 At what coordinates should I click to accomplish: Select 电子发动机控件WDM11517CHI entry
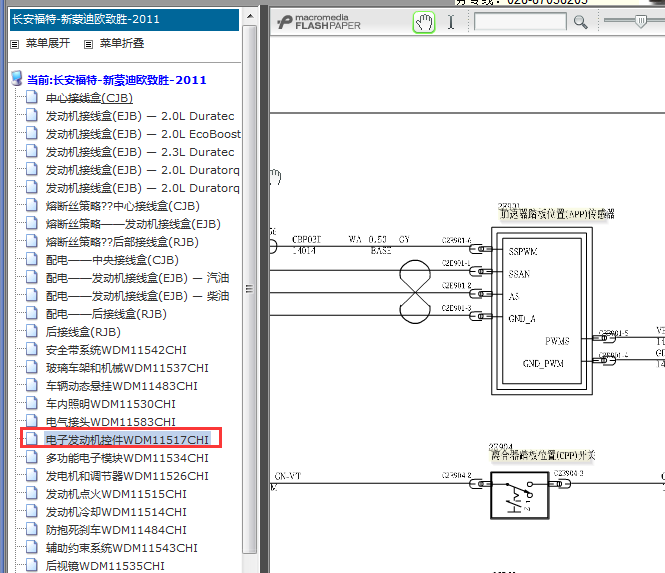pyautogui.click(x=127, y=440)
